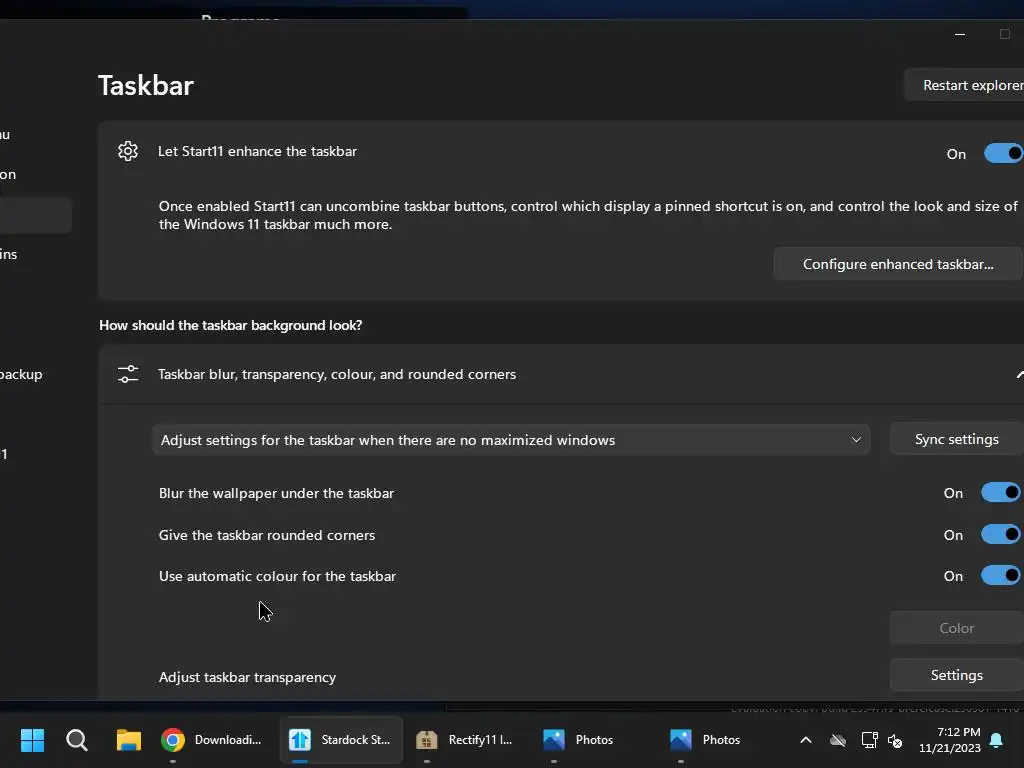1024x768 pixels.
Task: Collapse Taskbar blur, transparency, colour section
Action: tap(1019, 374)
